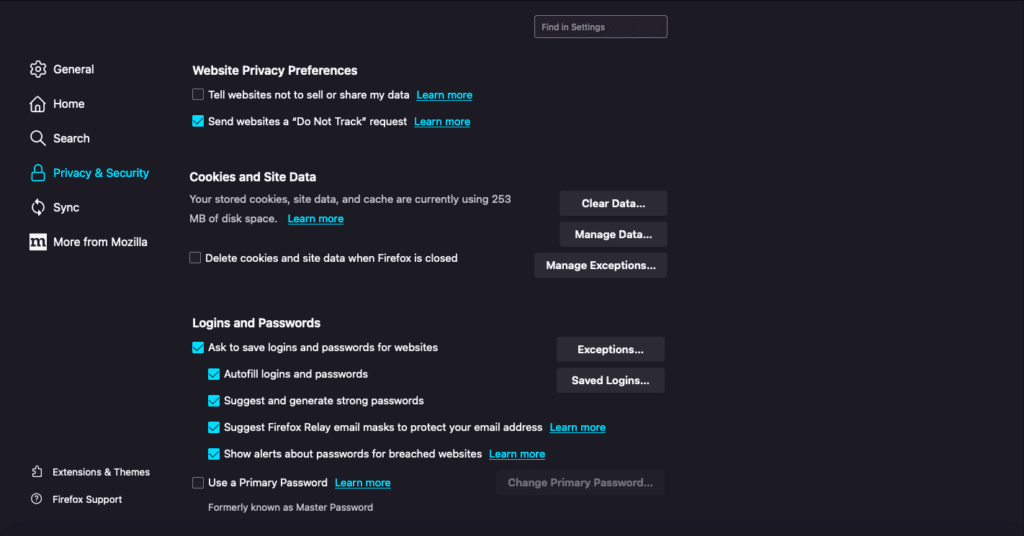Click 'Formerly known as Master Password' text

(x=291, y=507)
